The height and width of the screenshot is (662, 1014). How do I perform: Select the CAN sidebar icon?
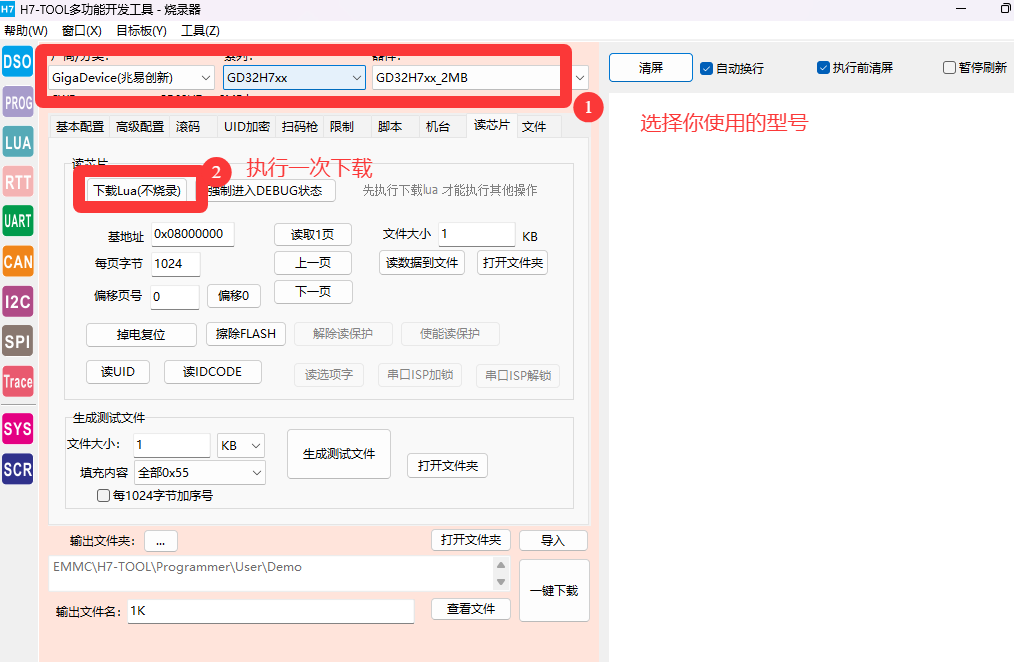[x=17, y=261]
